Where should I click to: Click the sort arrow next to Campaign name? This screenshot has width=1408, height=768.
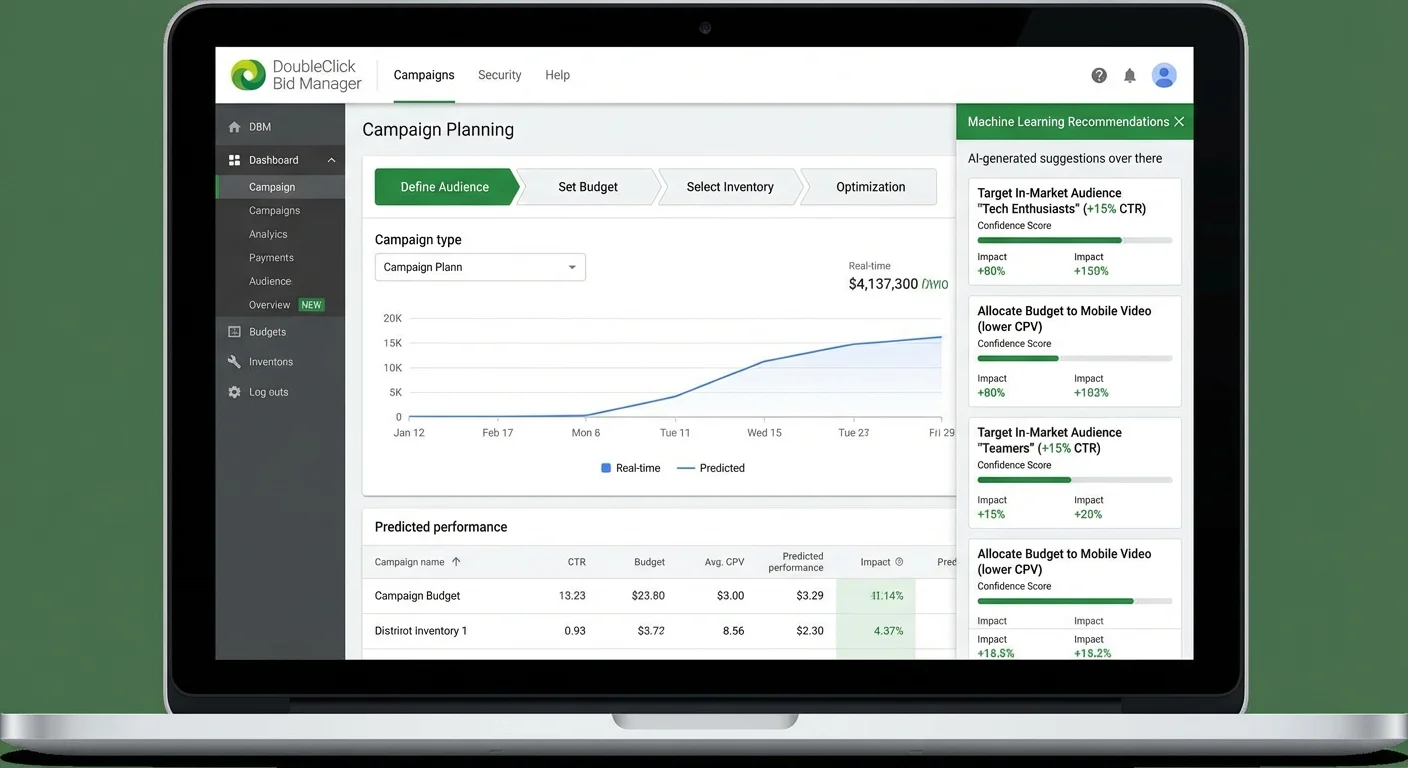(456, 562)
